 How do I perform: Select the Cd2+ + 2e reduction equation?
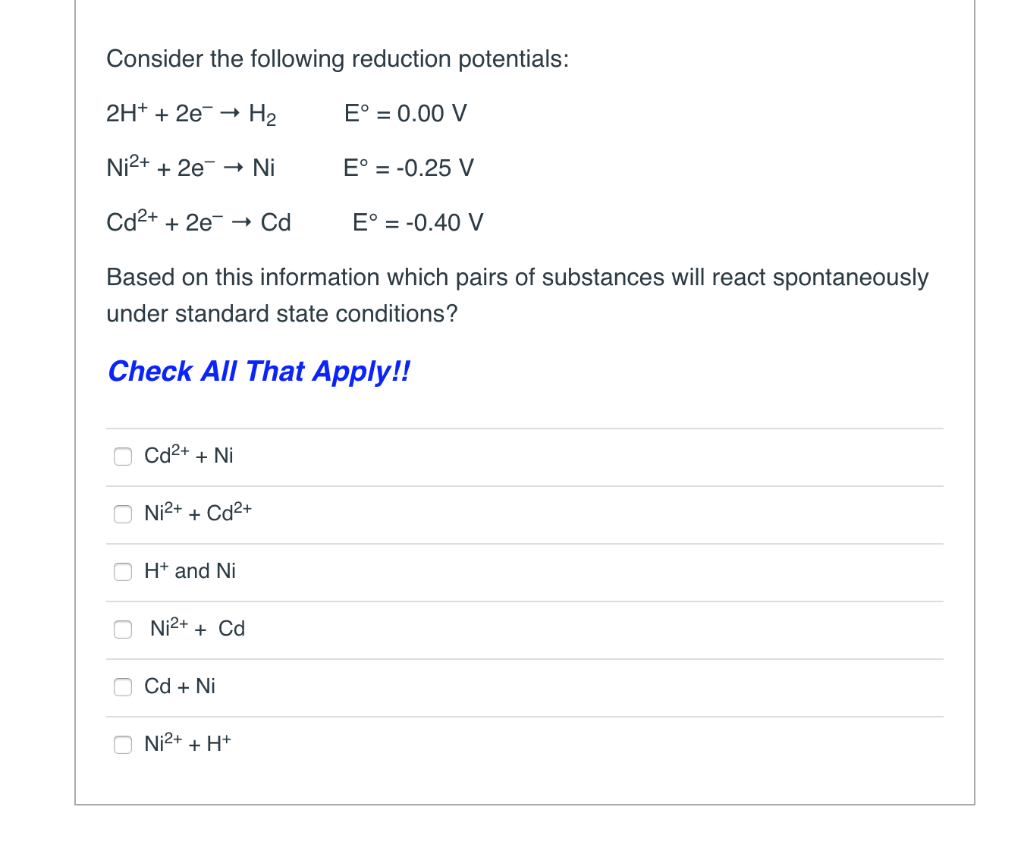(198, 223)
